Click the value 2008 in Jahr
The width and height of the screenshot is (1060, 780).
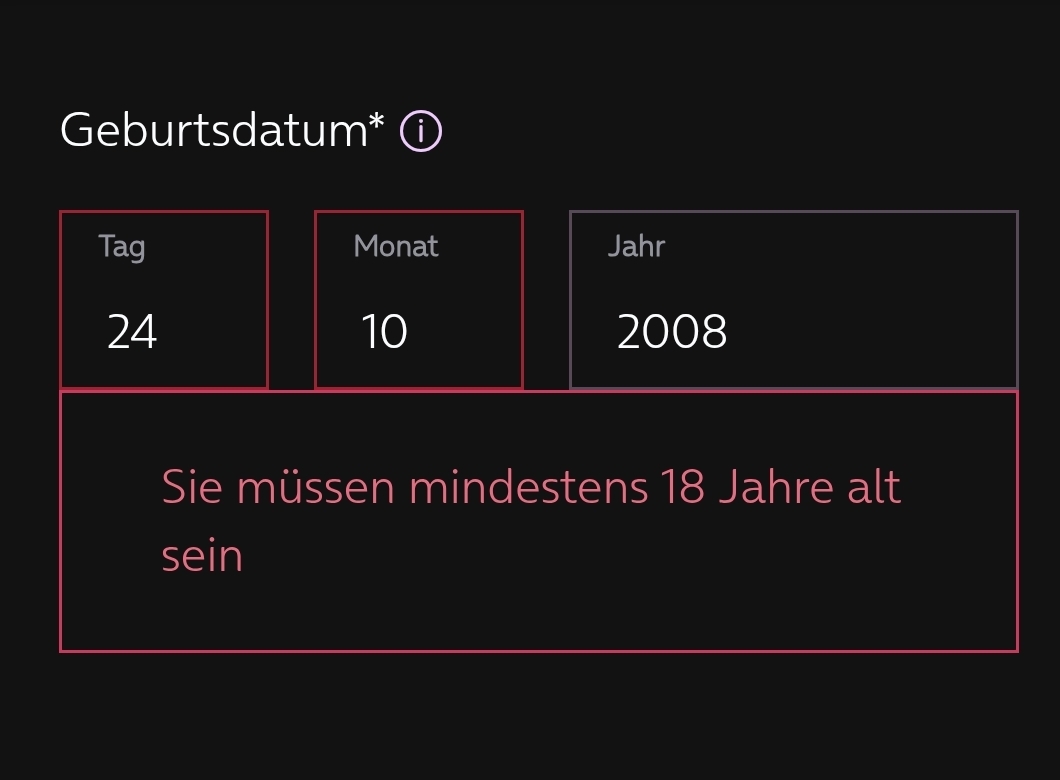672,332
